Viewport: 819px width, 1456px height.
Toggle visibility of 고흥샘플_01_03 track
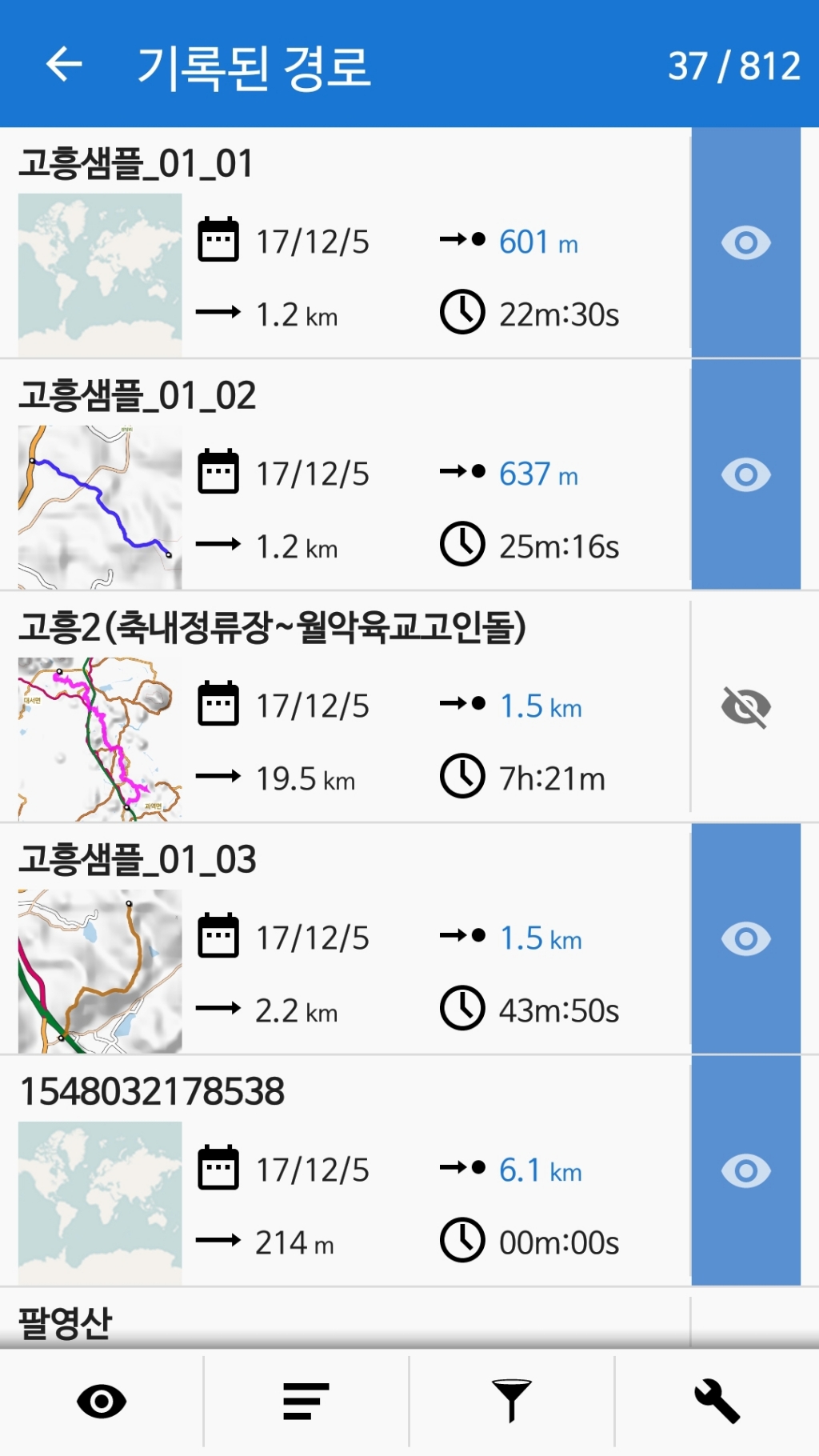(x=745, y=938)
